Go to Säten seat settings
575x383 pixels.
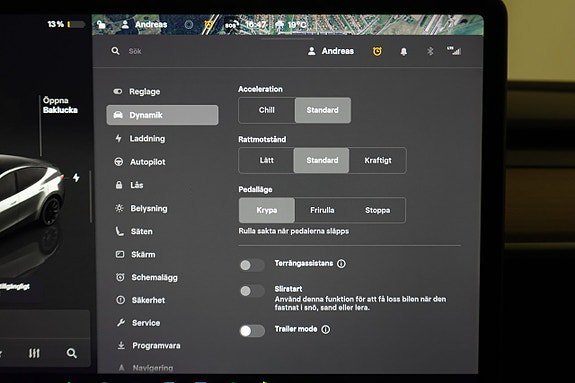click(x=134, y=231)
